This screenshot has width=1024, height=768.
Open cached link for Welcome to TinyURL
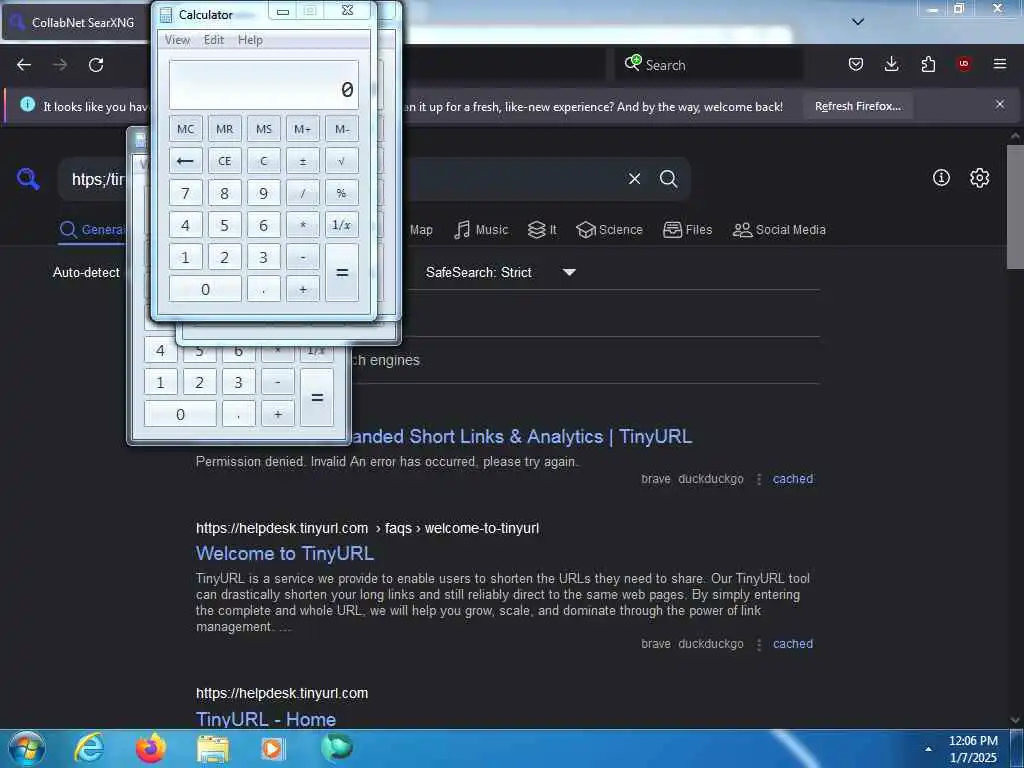[x=793, y=644]
